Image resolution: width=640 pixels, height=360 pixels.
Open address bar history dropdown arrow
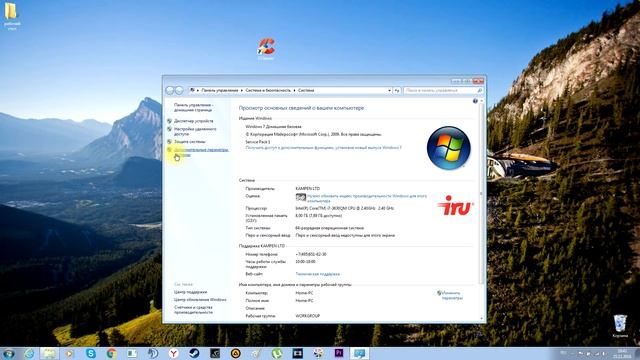pos(389,90)
